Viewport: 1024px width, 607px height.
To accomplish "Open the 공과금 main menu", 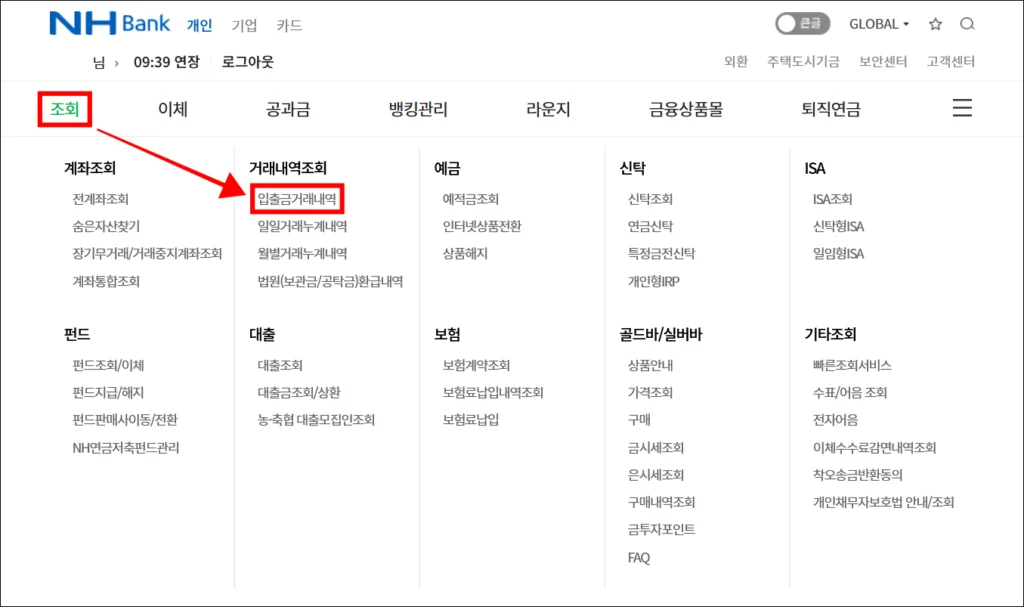I will (287, 109).
